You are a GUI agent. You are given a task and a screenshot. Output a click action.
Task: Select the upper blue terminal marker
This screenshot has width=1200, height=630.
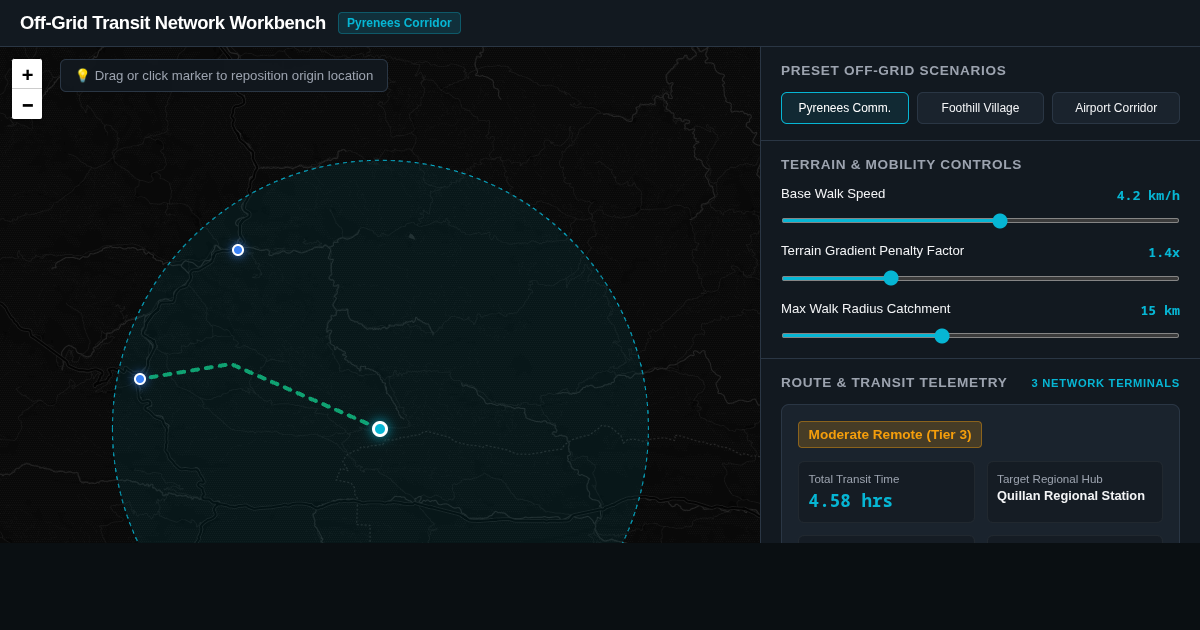point(238,250)
